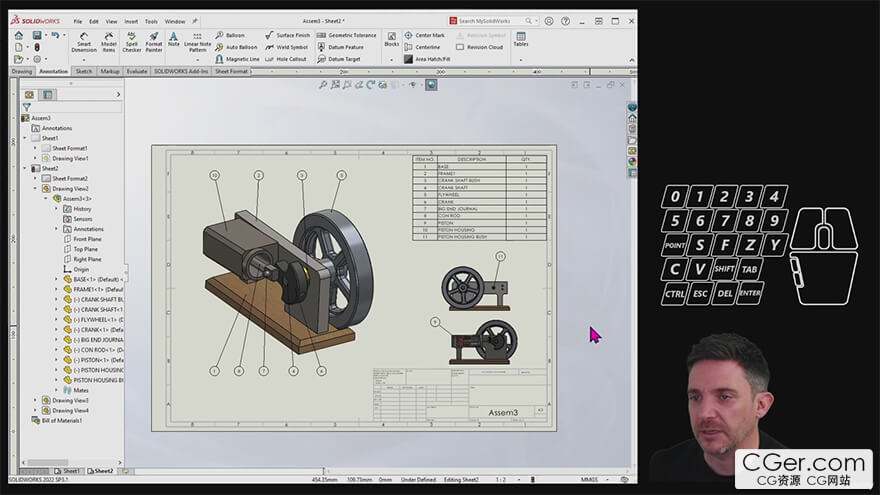Switch to the Sheet1 tab
The image size is (880, 495).
71,470
